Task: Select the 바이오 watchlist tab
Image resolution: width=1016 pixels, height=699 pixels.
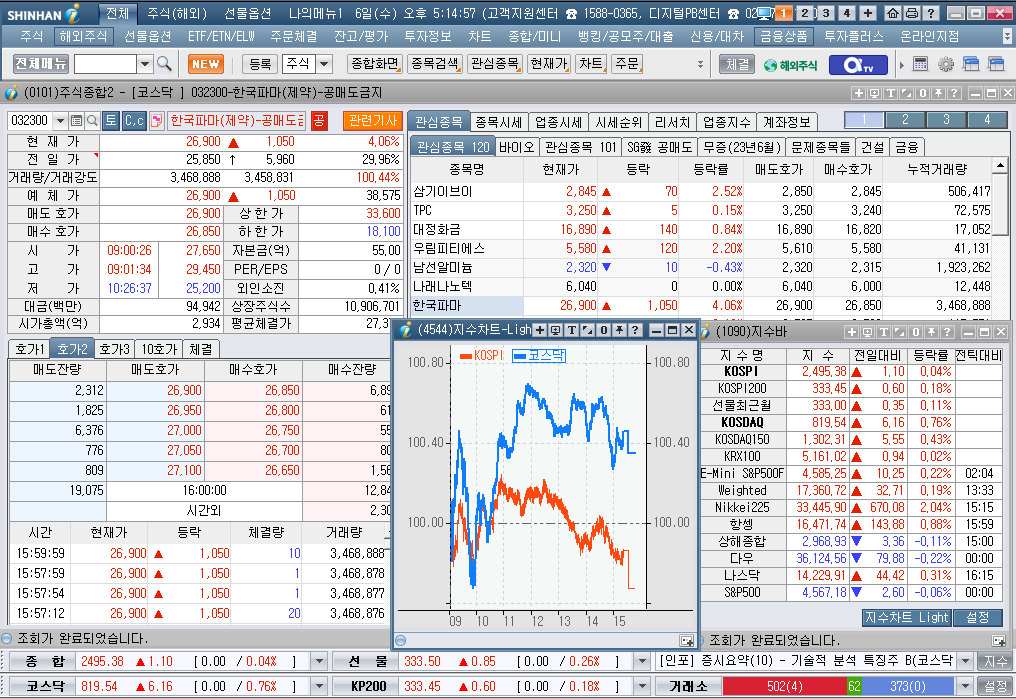Action: click(516, 147)
